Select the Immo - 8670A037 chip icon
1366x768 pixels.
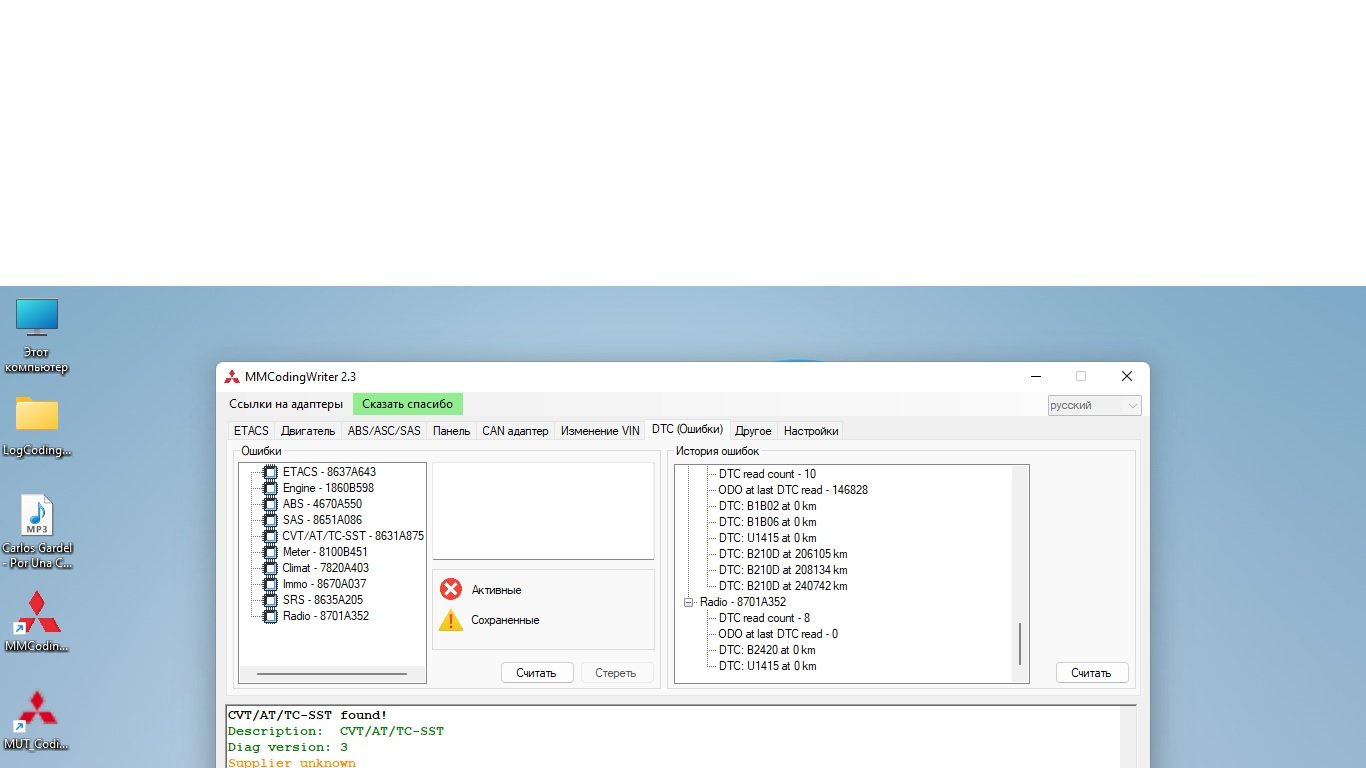click(x=270, y=584)
